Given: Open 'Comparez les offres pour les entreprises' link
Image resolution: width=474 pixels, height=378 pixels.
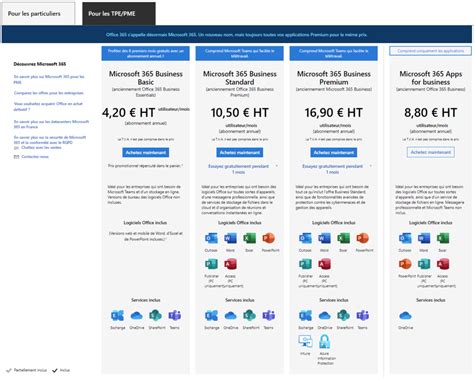Looking at the screenshot, I should pos(49,93).
